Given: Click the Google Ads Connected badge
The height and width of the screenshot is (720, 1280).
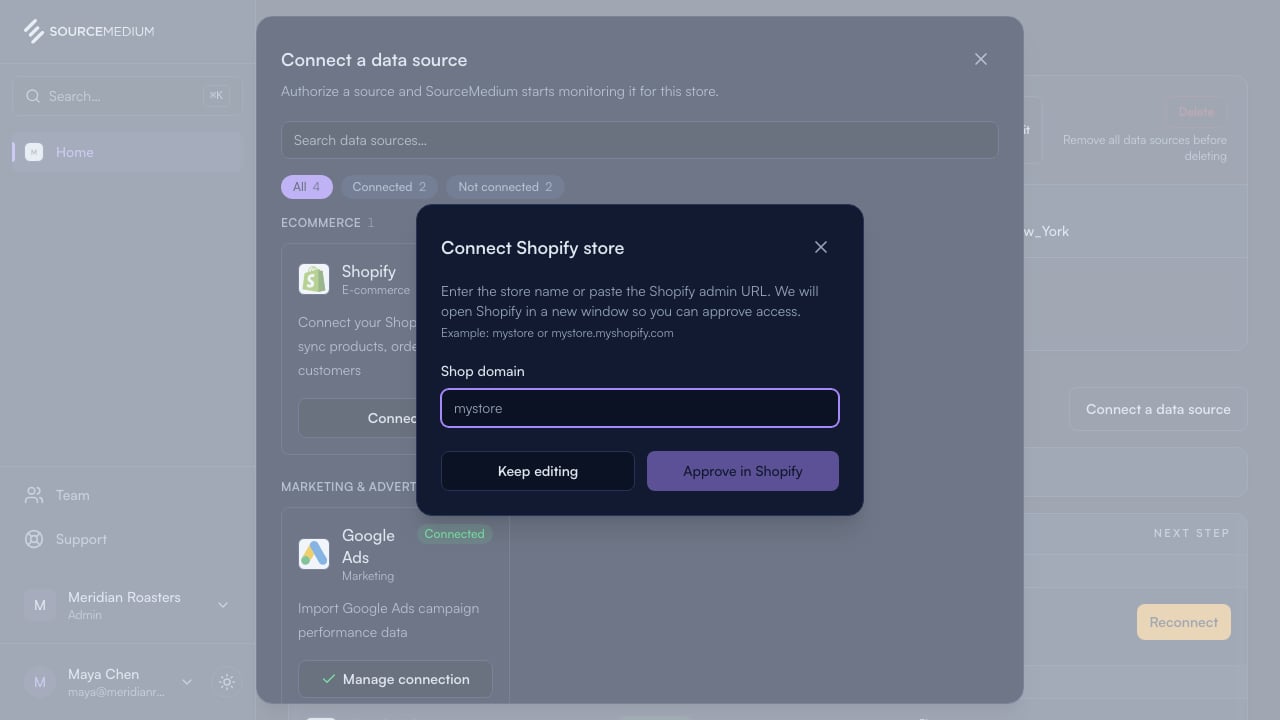Looking at the screenshot, I should tap(454, 534).
